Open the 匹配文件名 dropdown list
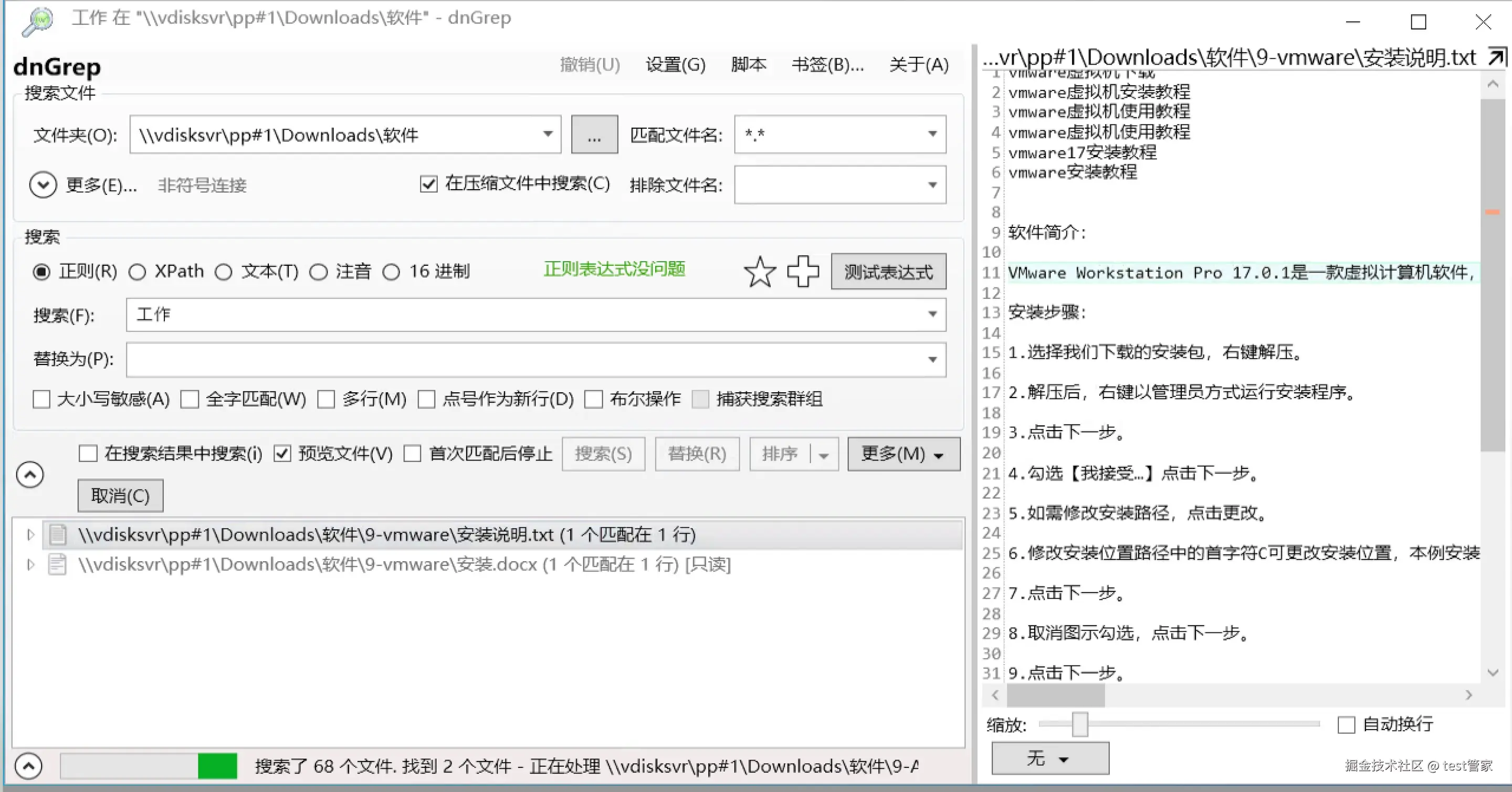Viewport: 1512px width, 792px height. (x=931, y=134)
